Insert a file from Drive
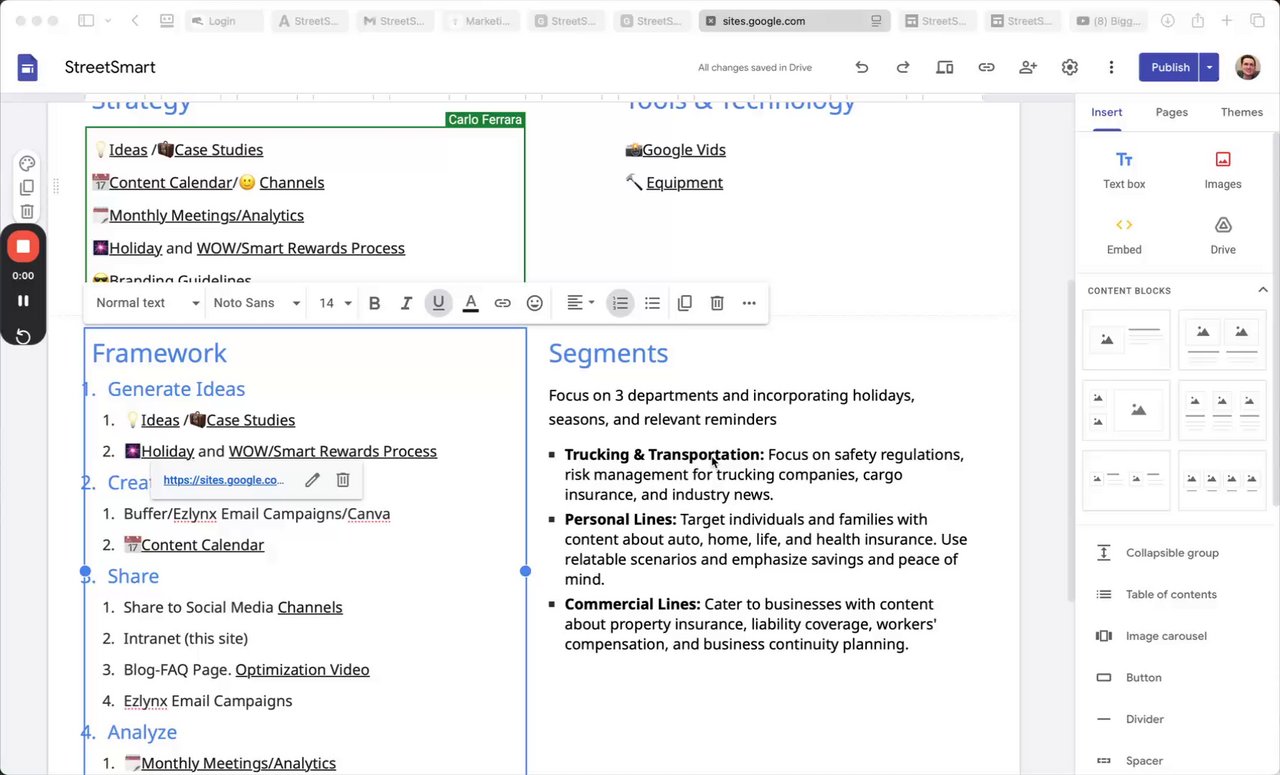The width and height of the screenshot is (1280, 775). [1222, 236]
